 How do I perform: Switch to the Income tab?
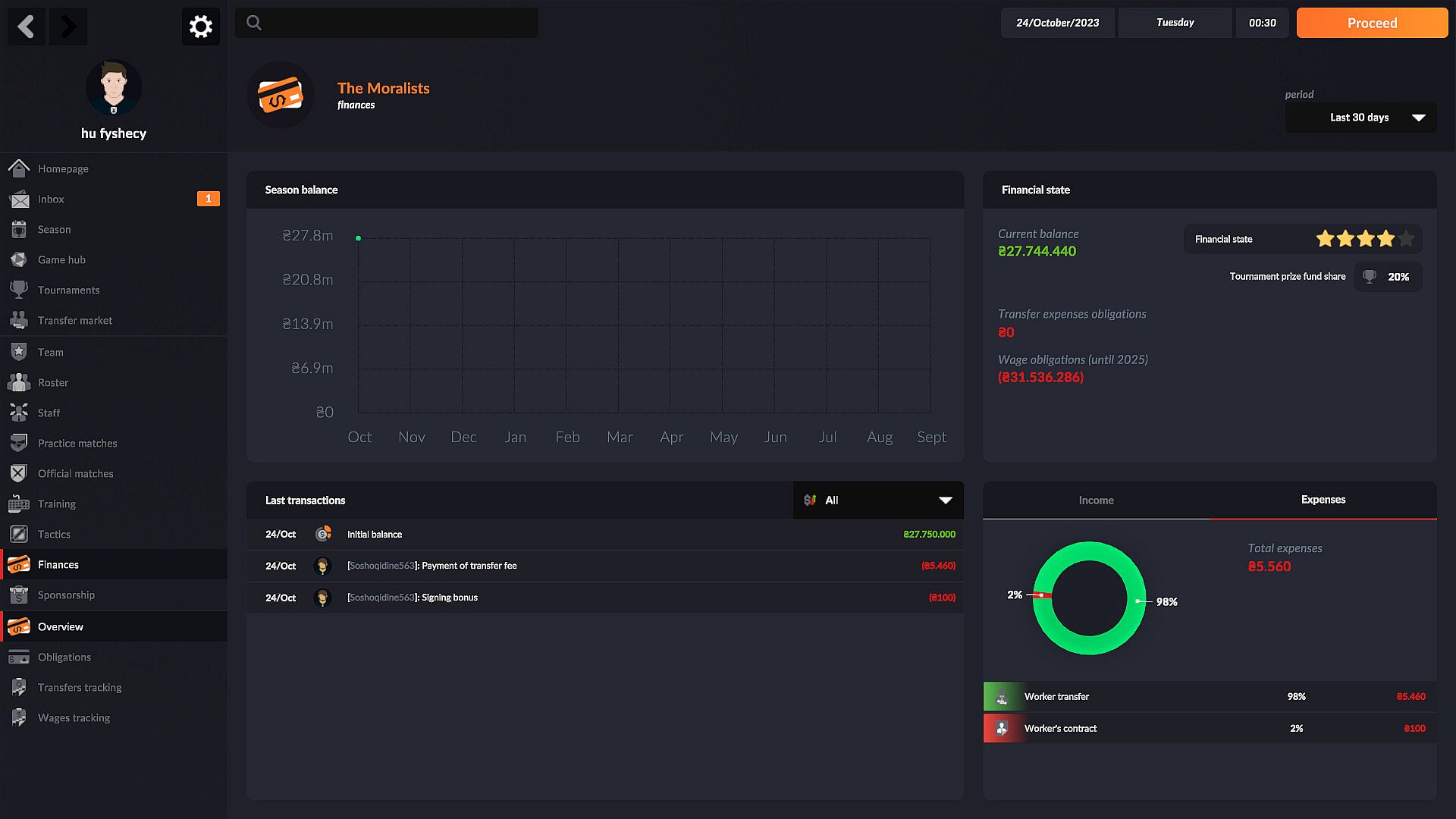click(x=1096, y=500)
